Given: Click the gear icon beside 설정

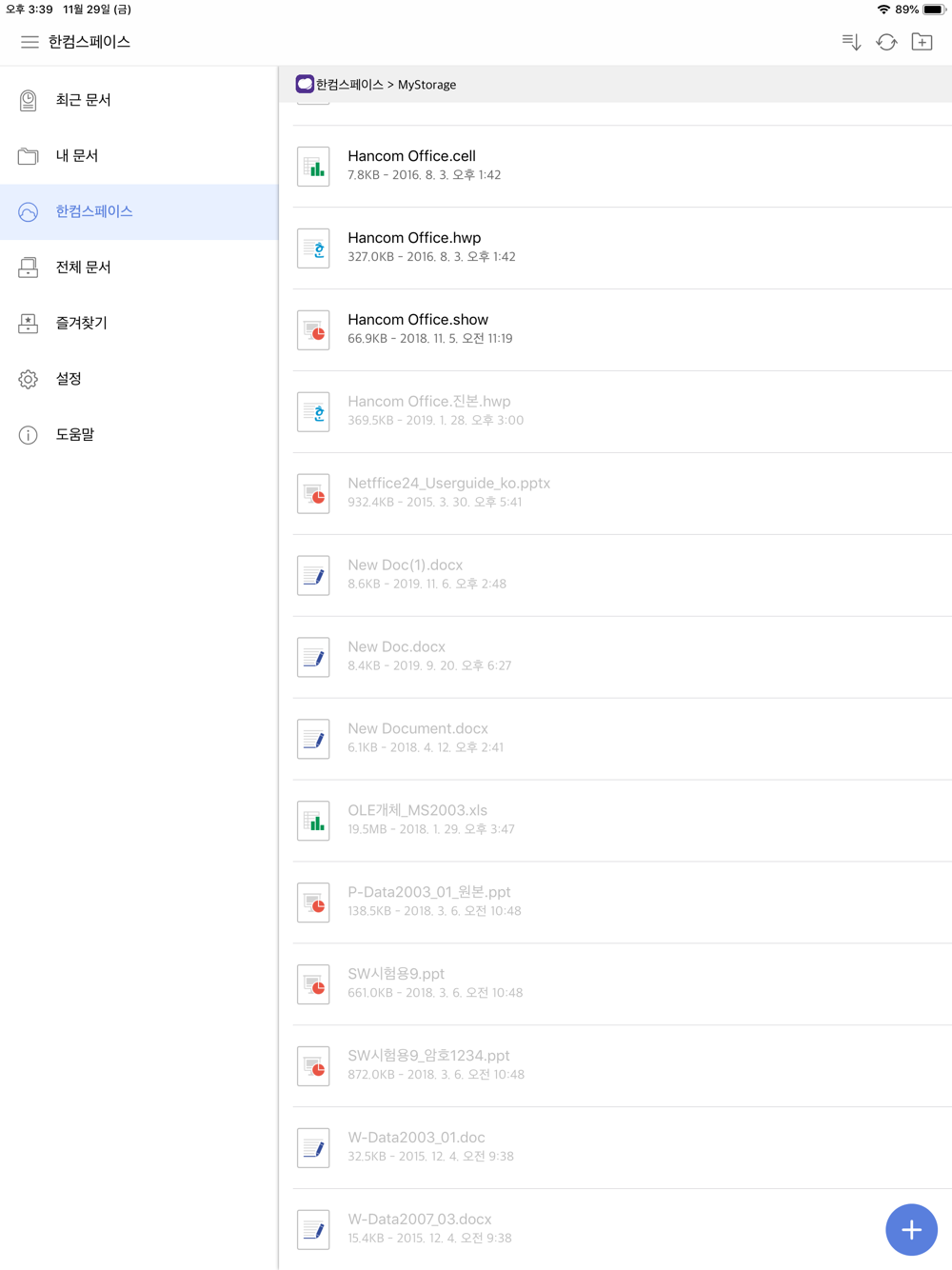Looking at the screenshot, I should click(x=29, y=379).
